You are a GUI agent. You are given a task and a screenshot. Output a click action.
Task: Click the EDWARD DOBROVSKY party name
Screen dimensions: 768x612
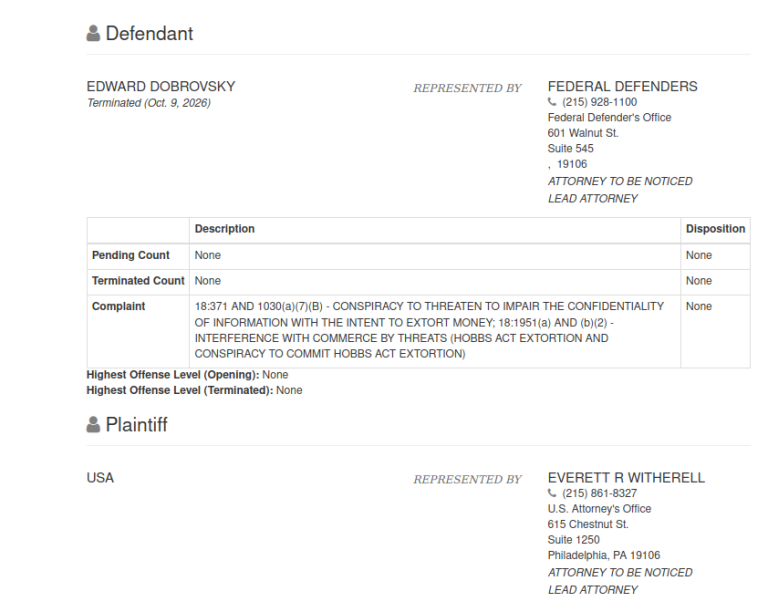(161, 87)
